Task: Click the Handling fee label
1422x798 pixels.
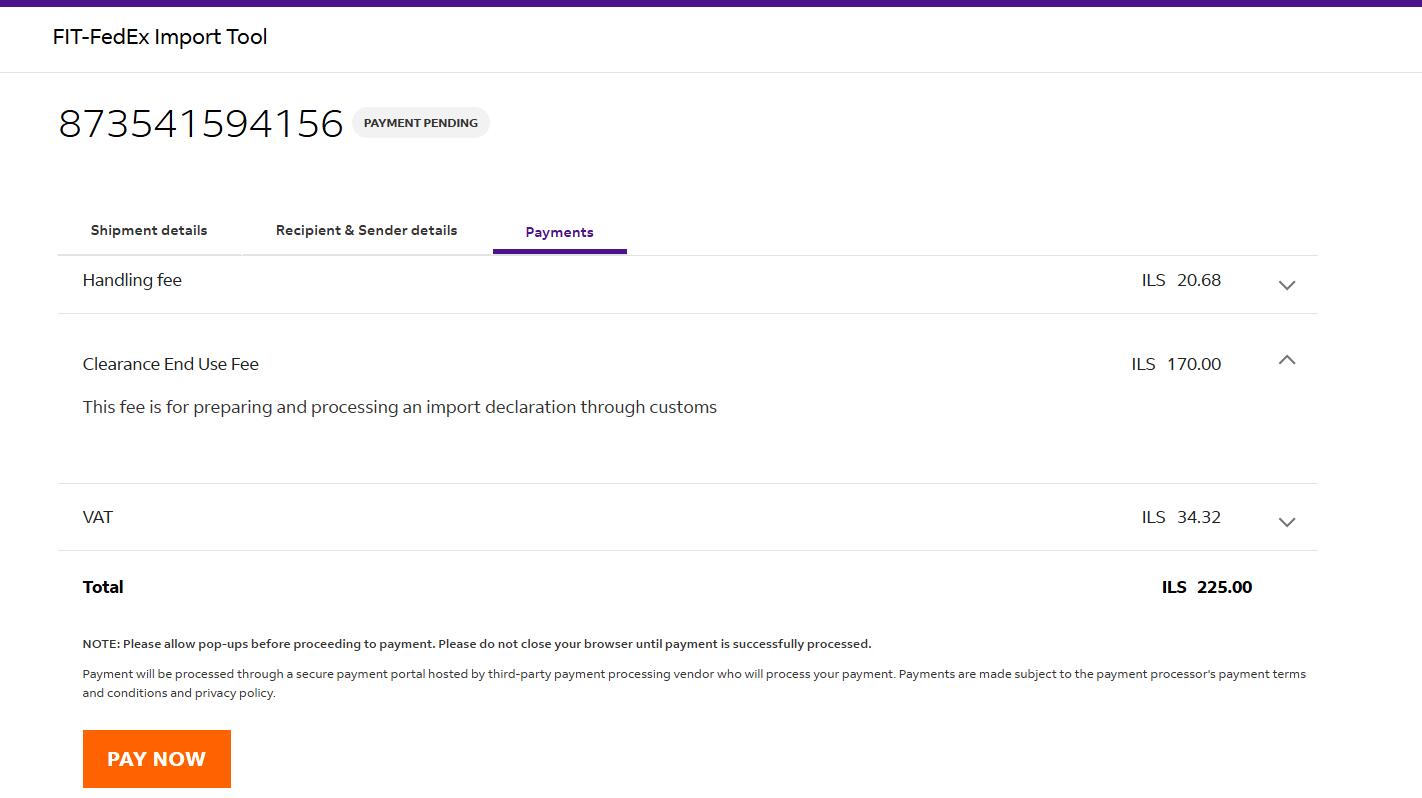Action: point(132,280)
